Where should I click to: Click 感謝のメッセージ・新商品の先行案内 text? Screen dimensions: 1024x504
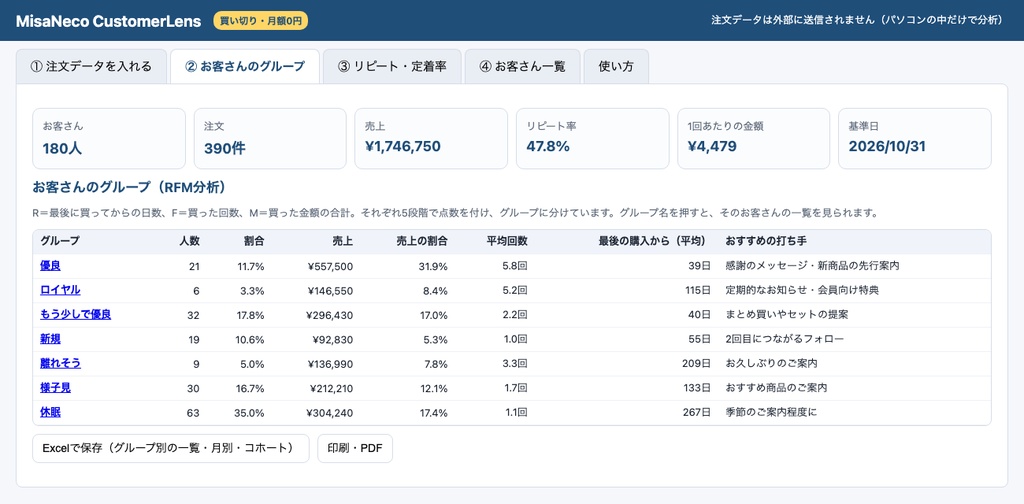(812, 266)
